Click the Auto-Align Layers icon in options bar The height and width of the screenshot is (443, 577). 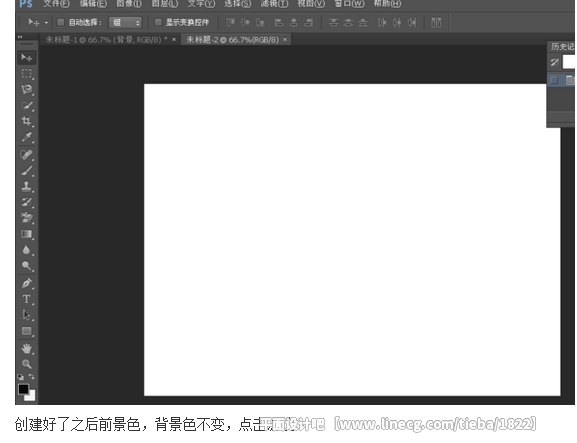pos(436,22)
